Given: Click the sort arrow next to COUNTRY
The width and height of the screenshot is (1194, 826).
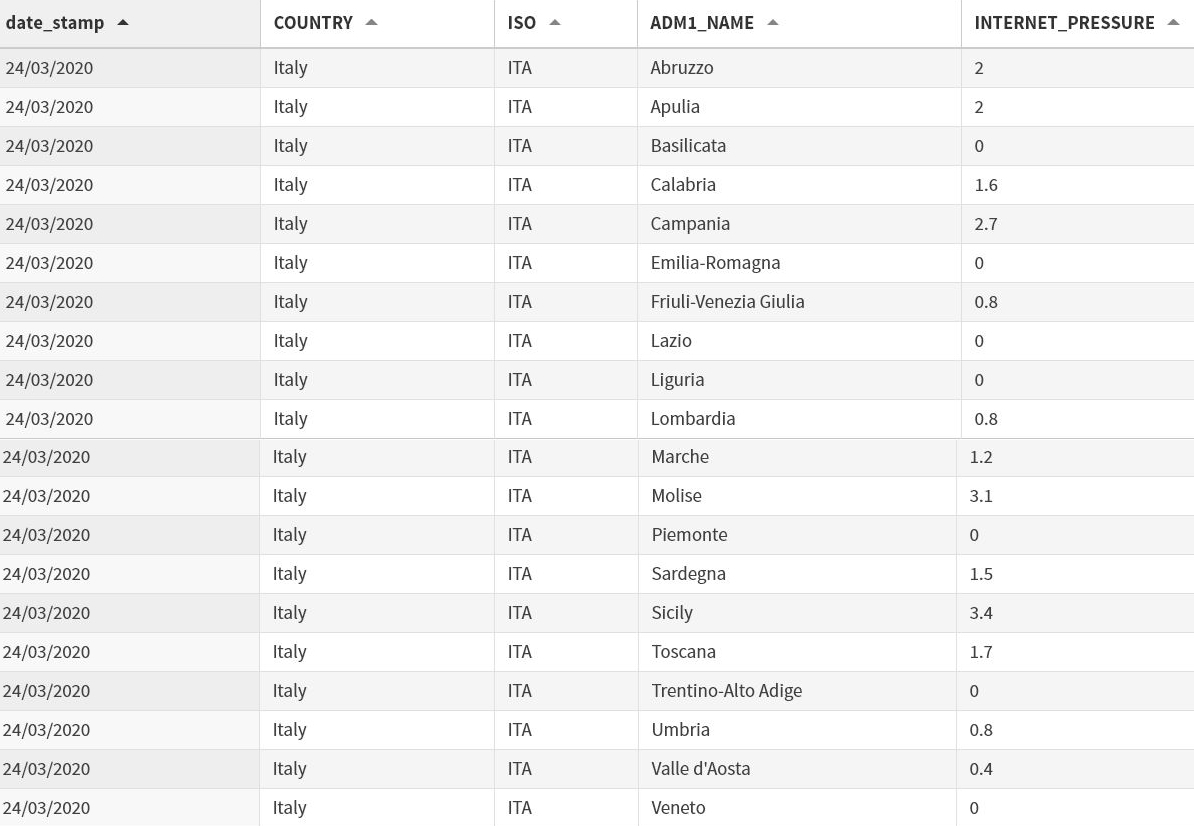Looking at the screenshot, I should [x=371, y=23].
